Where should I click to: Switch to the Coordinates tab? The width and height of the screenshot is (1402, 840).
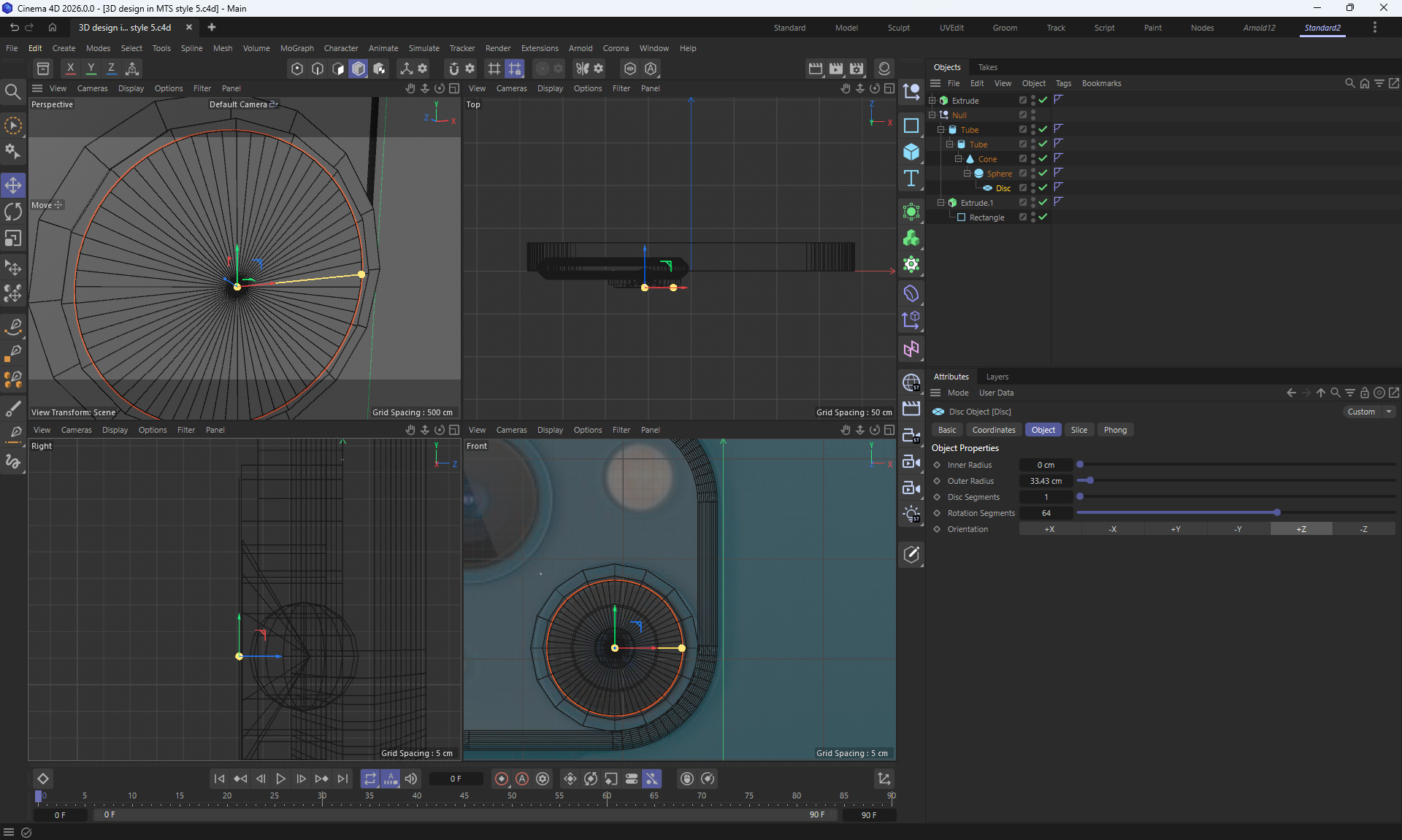coord(993,430)
